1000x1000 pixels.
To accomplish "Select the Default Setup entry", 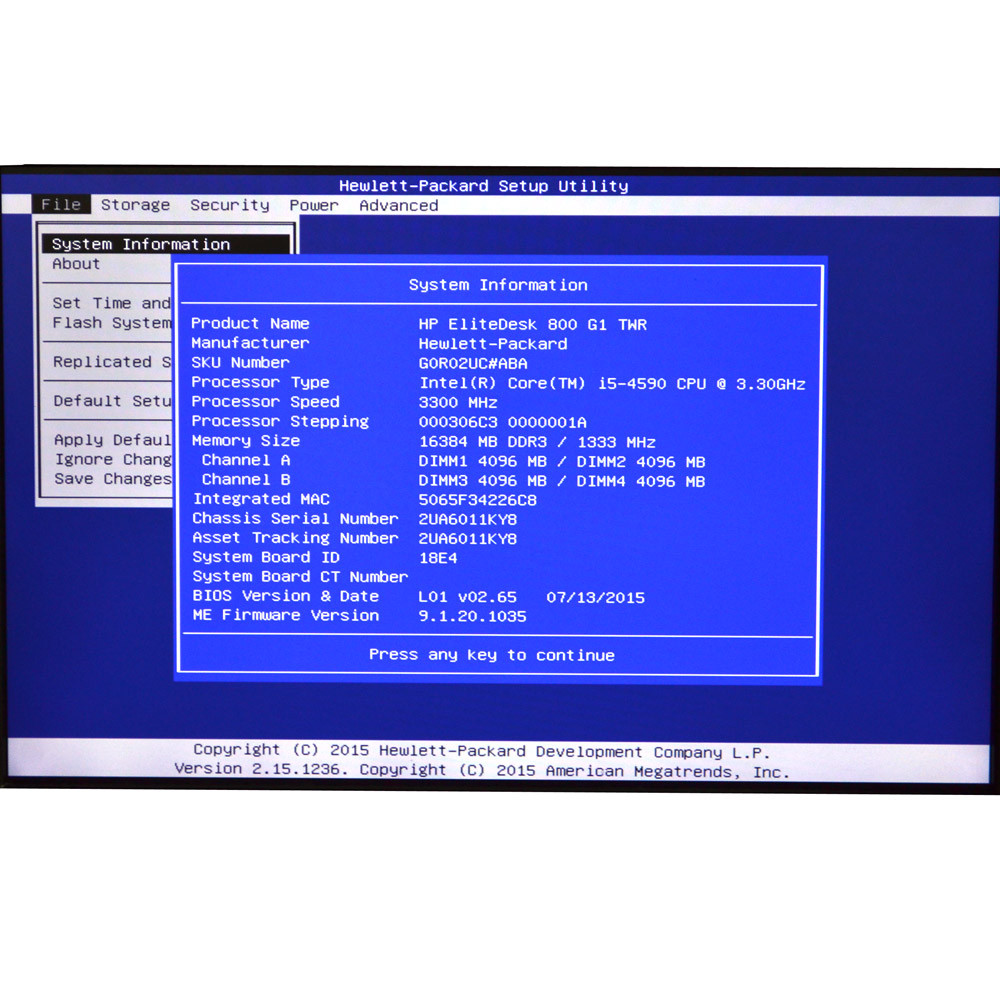I will [x=111, y=401].
